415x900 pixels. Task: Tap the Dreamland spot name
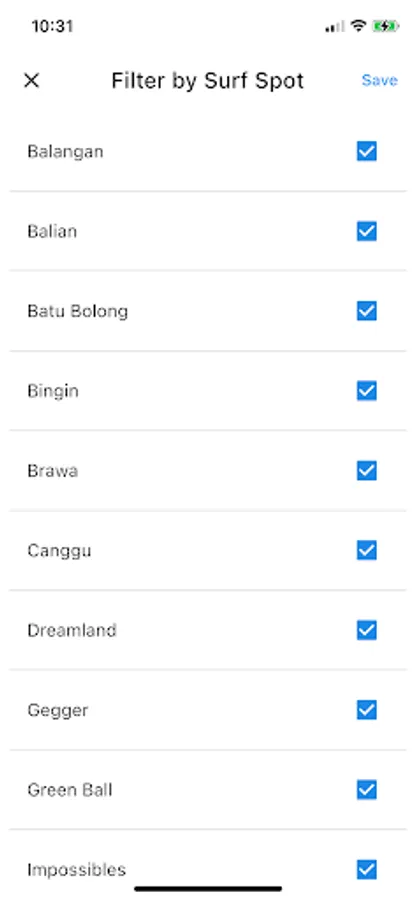point(72,630)
